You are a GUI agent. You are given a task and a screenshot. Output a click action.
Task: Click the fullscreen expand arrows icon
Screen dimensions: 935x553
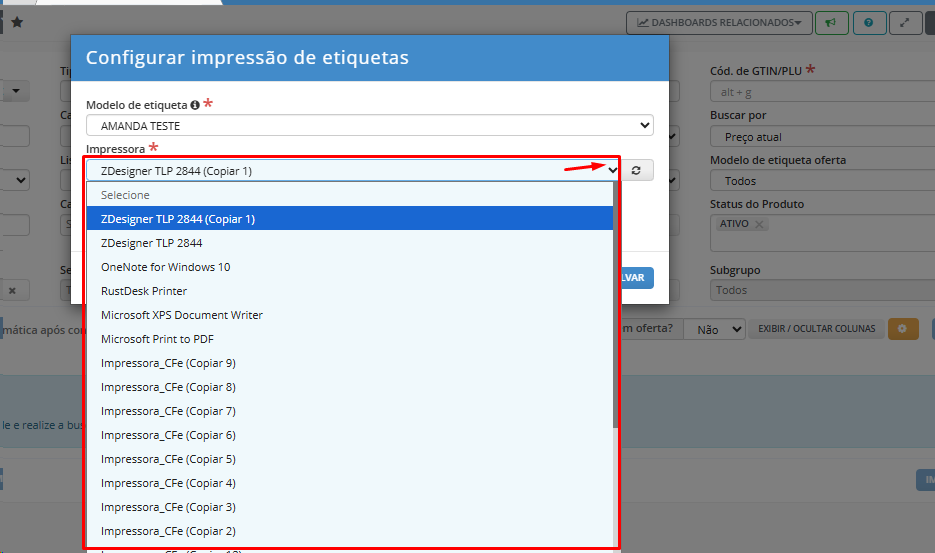[905, 22]
